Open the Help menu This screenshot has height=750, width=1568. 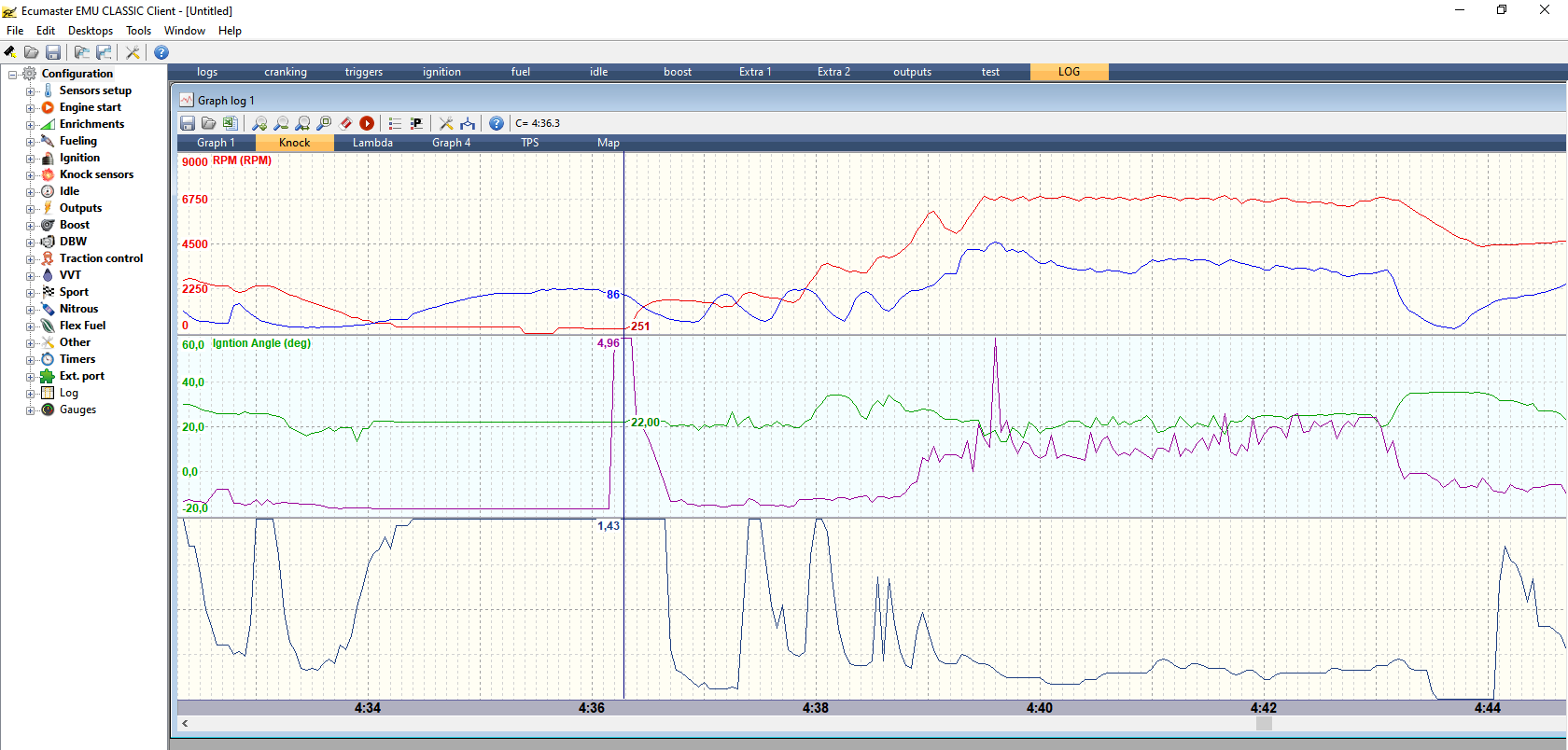(x=230, y=31)
